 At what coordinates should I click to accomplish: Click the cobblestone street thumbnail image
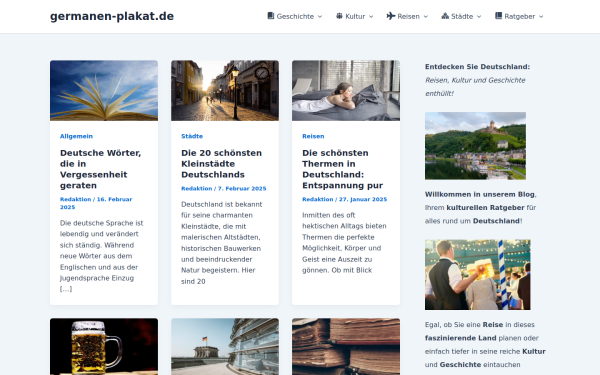pos(225,90)
